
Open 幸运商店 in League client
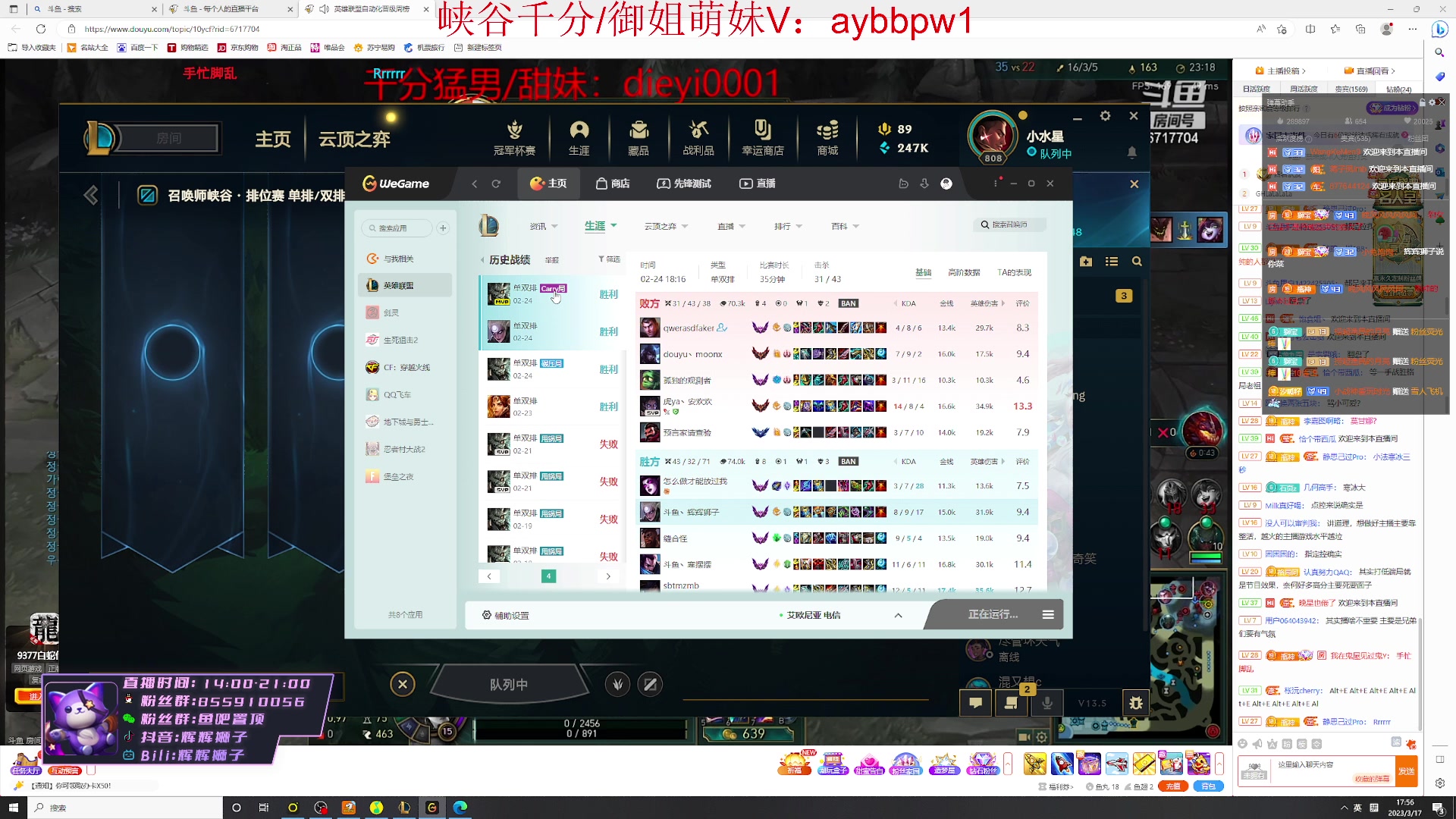tap(763, 138)
